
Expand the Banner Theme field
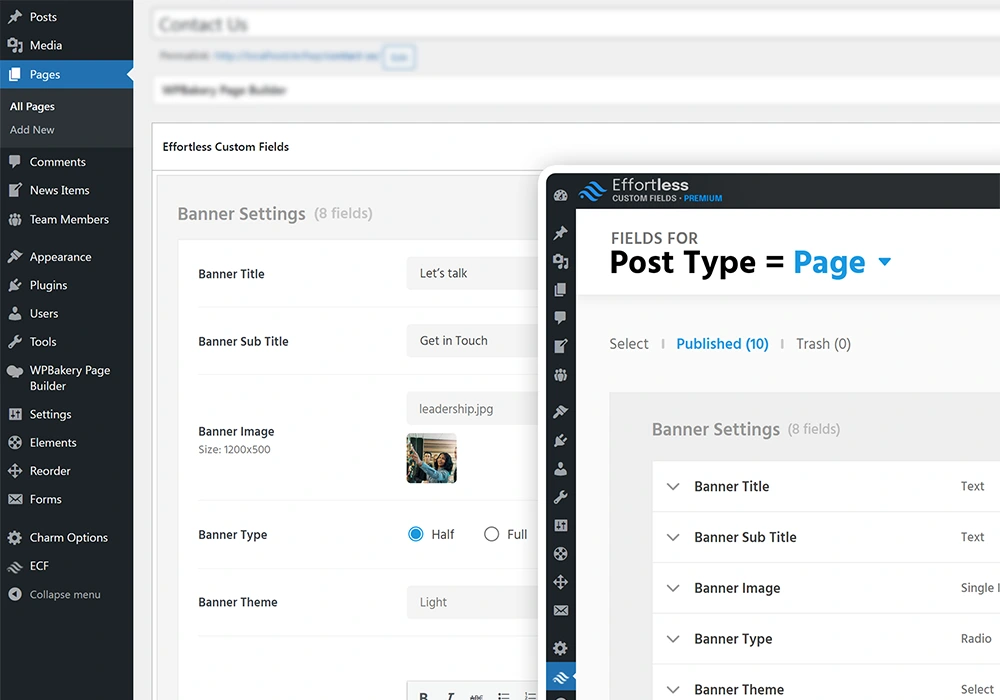674,689
